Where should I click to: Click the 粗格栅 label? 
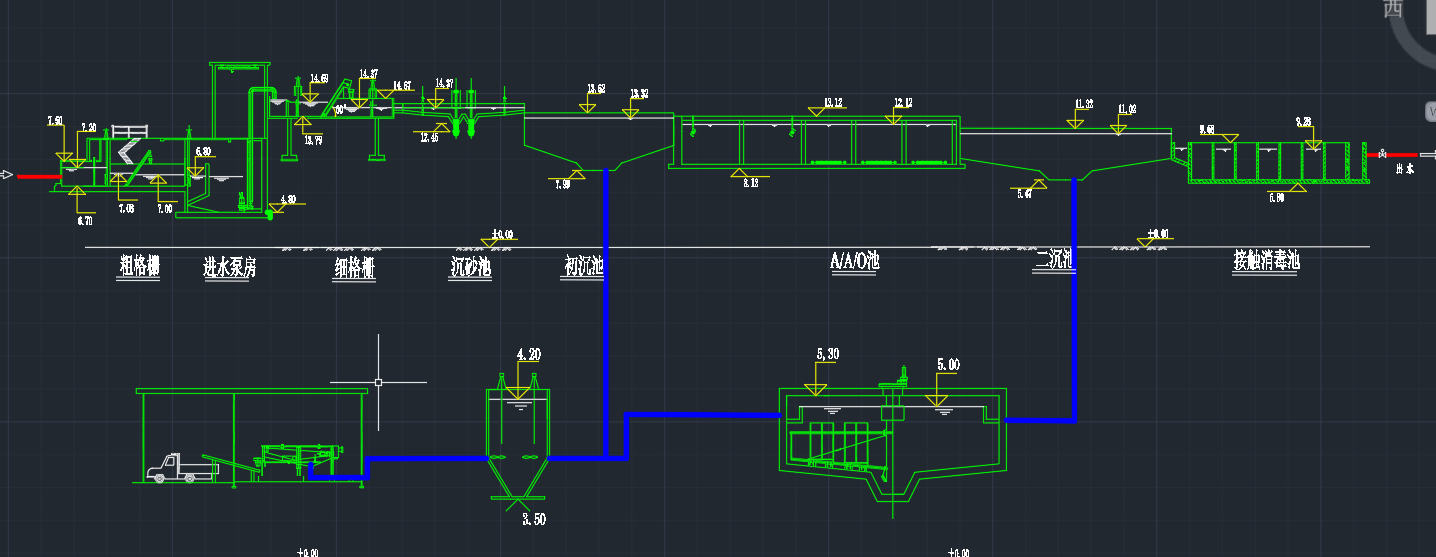[140, 266]
